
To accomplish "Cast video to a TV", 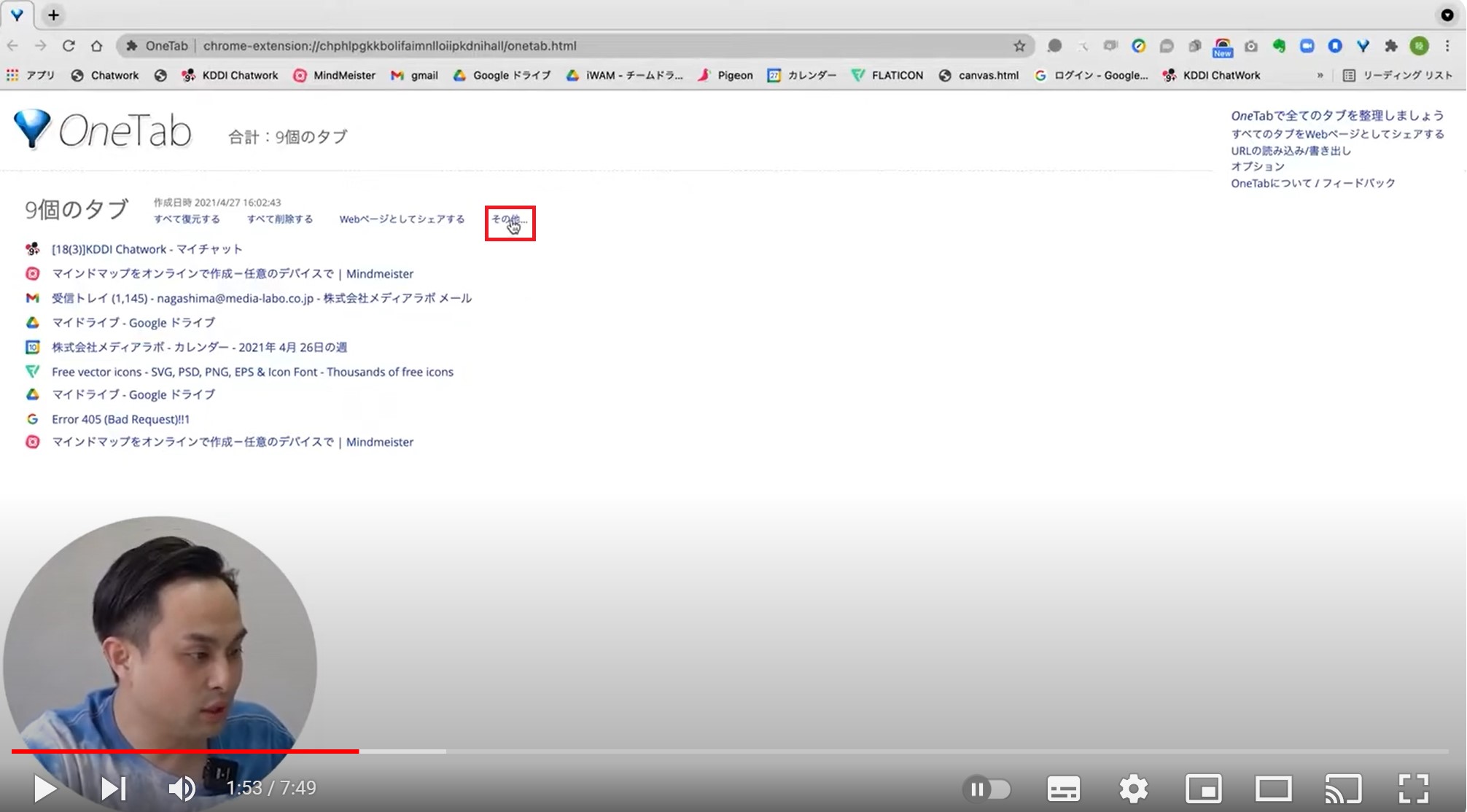I will pos(1343,789).
